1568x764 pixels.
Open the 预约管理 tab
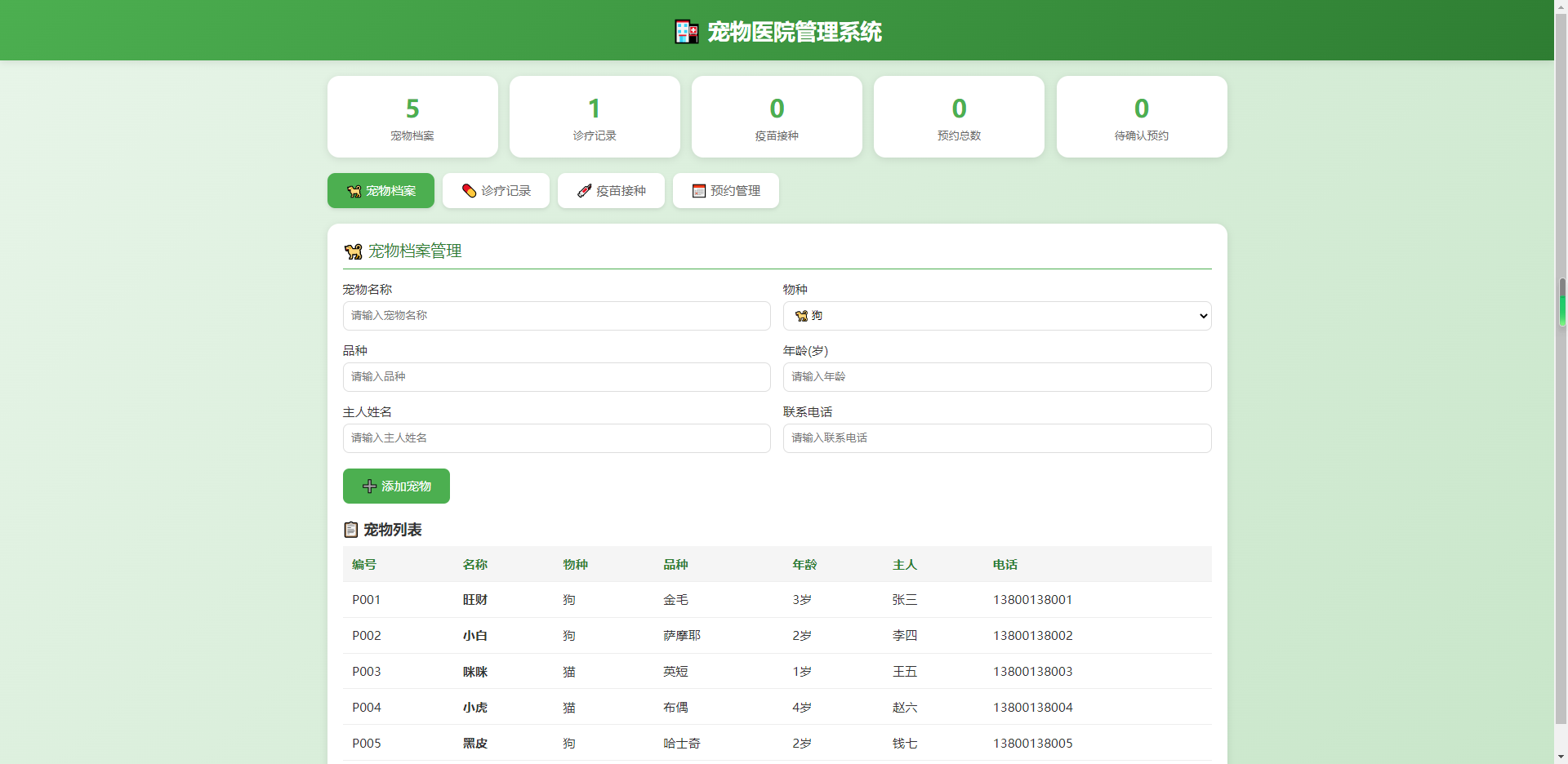click(725, 191)
